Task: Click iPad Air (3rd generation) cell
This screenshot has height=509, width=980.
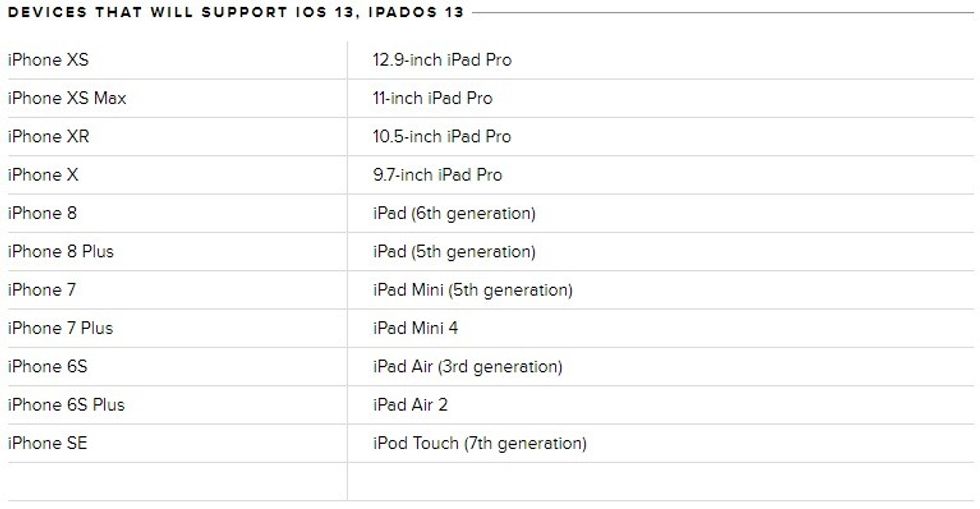Action: pyautogui.click(x=467, y=367)
